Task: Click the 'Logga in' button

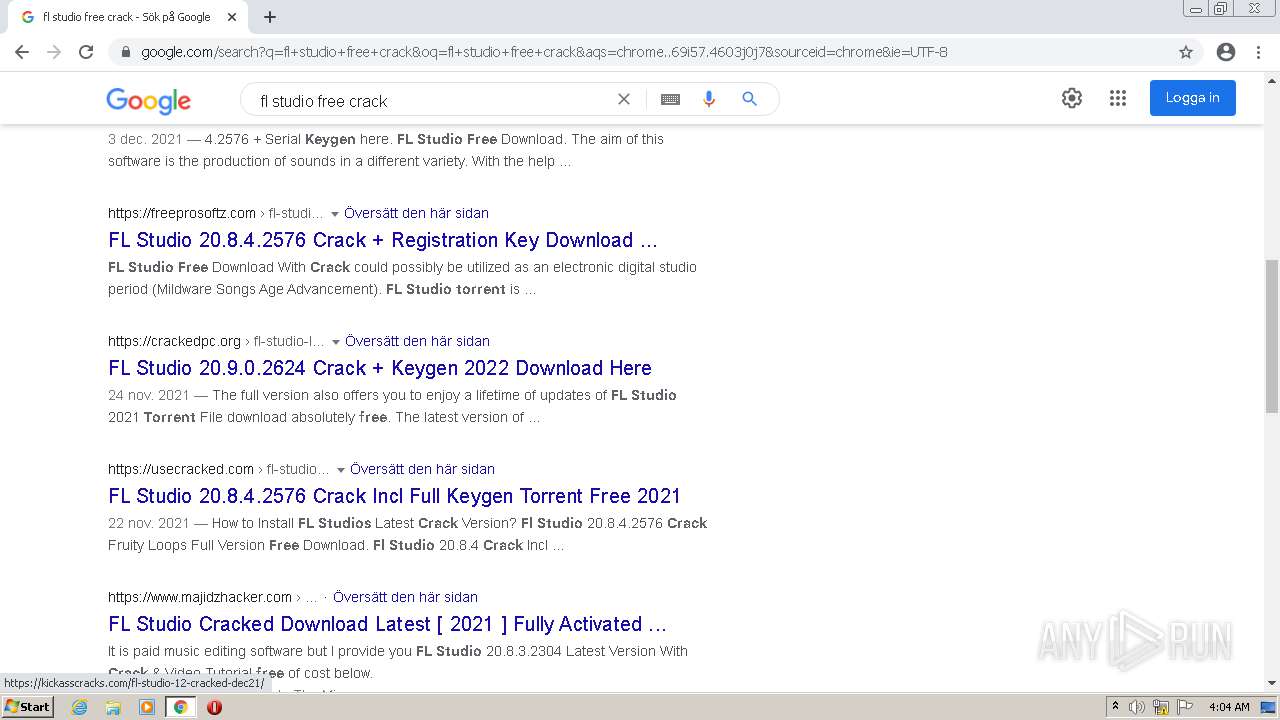Action: pos(1192,98)
